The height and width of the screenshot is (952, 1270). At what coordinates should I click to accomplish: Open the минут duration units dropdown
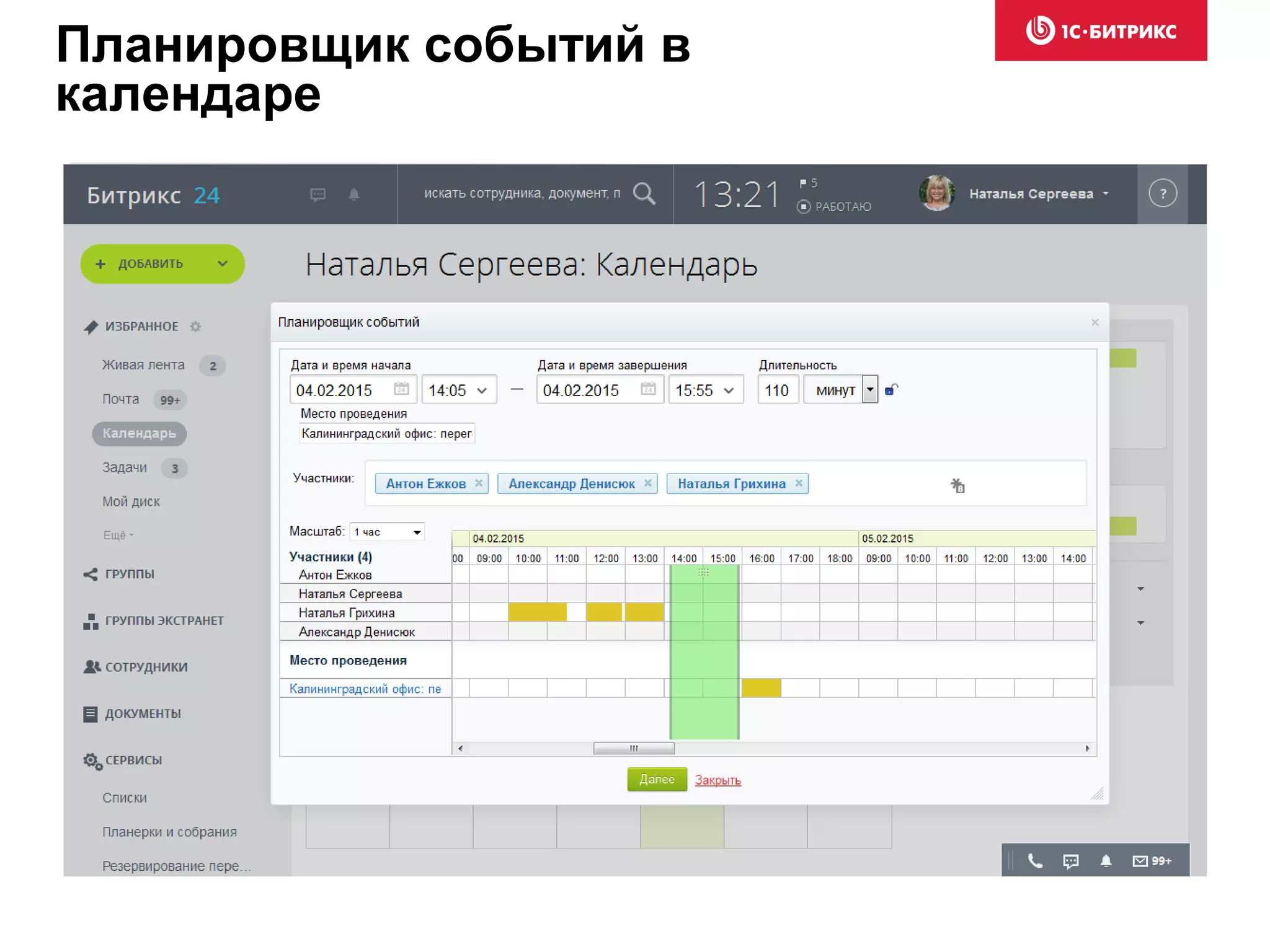(841, 390)
